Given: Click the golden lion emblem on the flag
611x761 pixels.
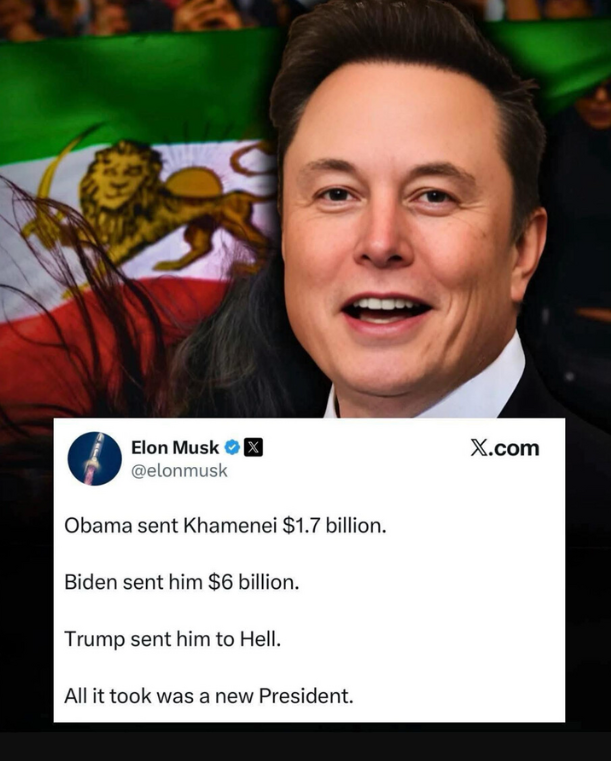Looking at the screenshot, I should pos(146,204).
